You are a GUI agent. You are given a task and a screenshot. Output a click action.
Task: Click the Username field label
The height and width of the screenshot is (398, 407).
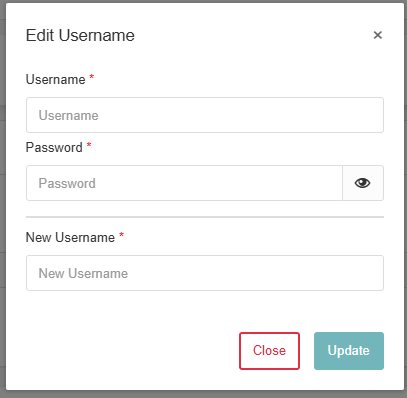click(x=56, y=80)
